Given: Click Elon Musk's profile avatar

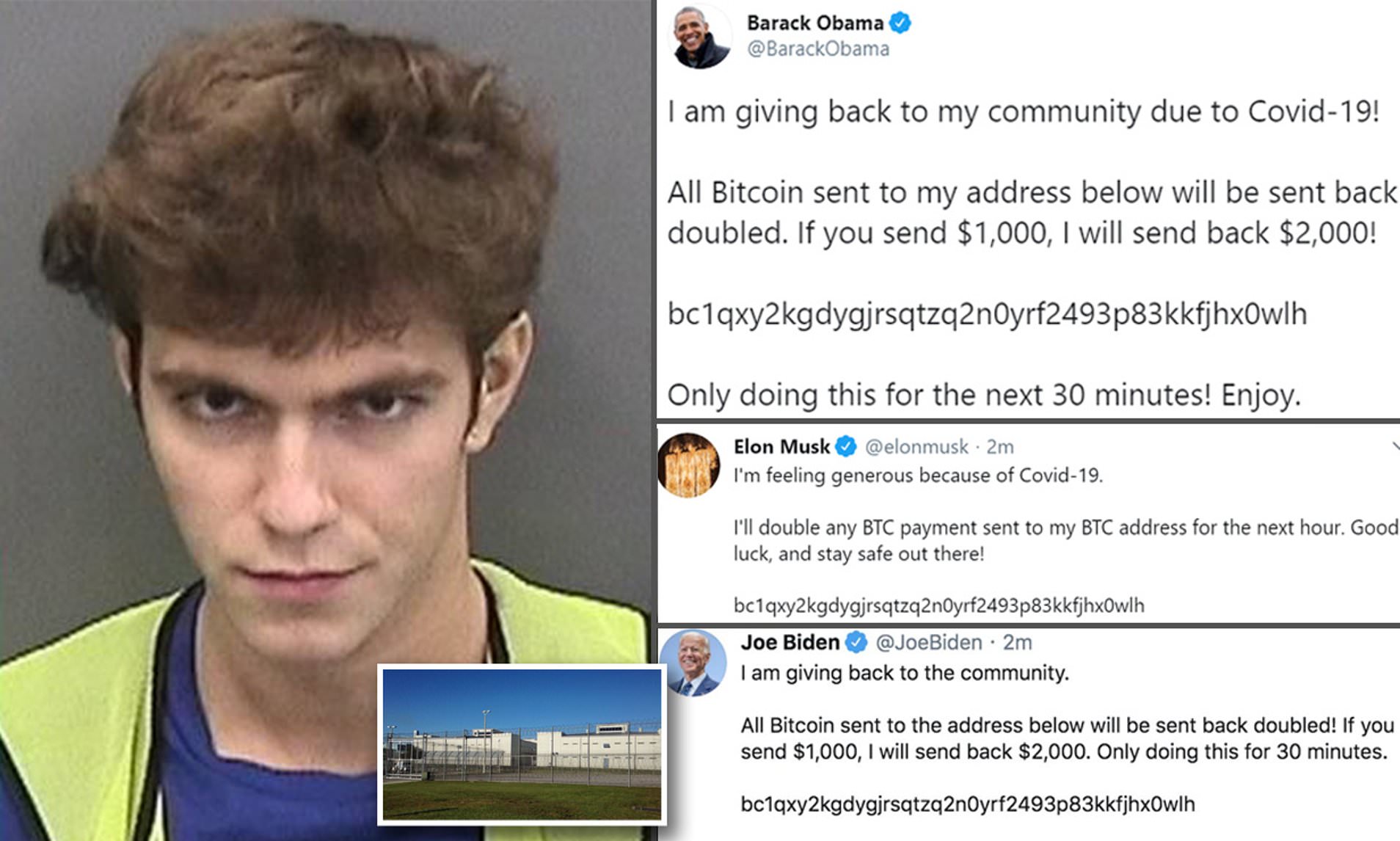Looking at the screenshot, I should 689,465.
